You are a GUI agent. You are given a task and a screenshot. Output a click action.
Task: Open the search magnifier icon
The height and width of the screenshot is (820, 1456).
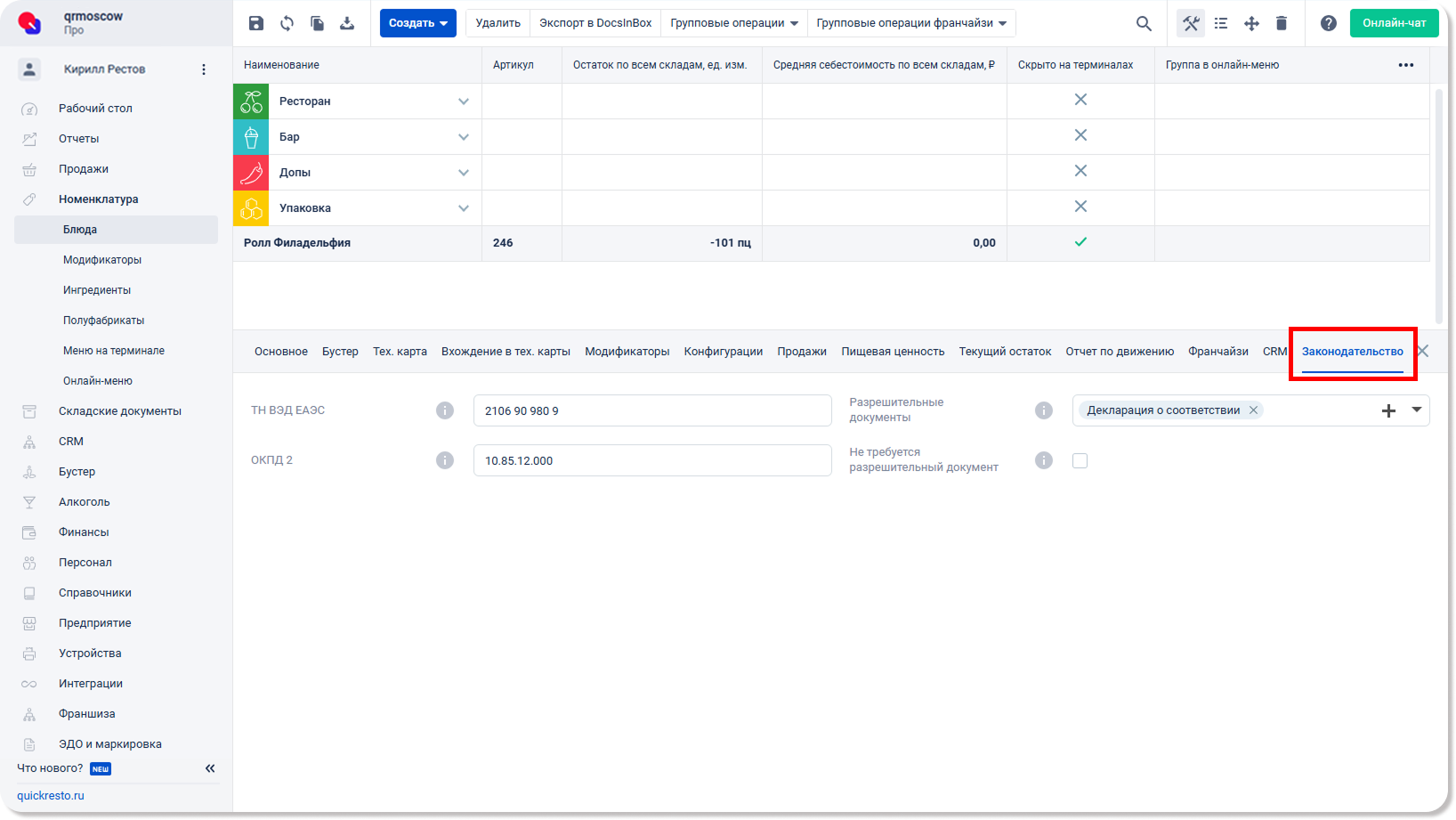pyautogui.click(x=1144, y=23)
